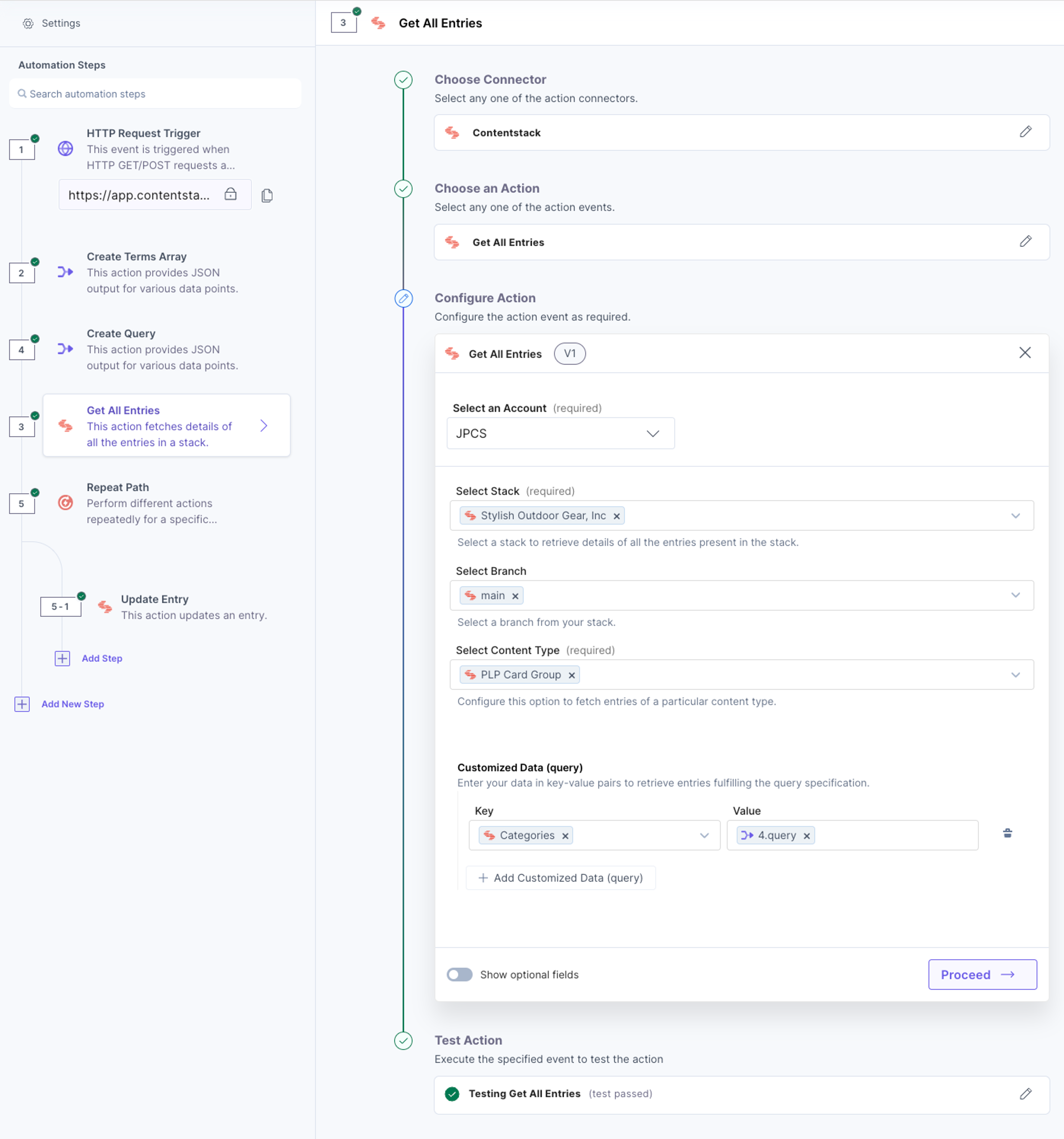Copy the HTTP trigger URL
1064x1139 pixels.
click(267, 195)
